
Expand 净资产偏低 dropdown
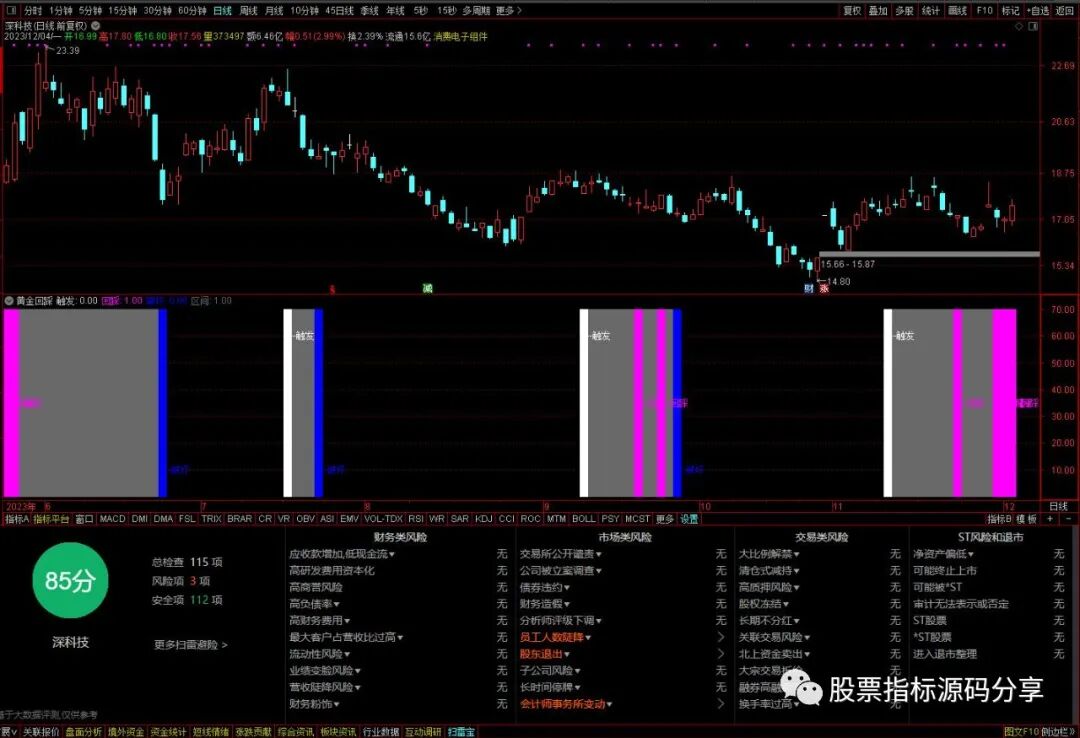point(944,554)
